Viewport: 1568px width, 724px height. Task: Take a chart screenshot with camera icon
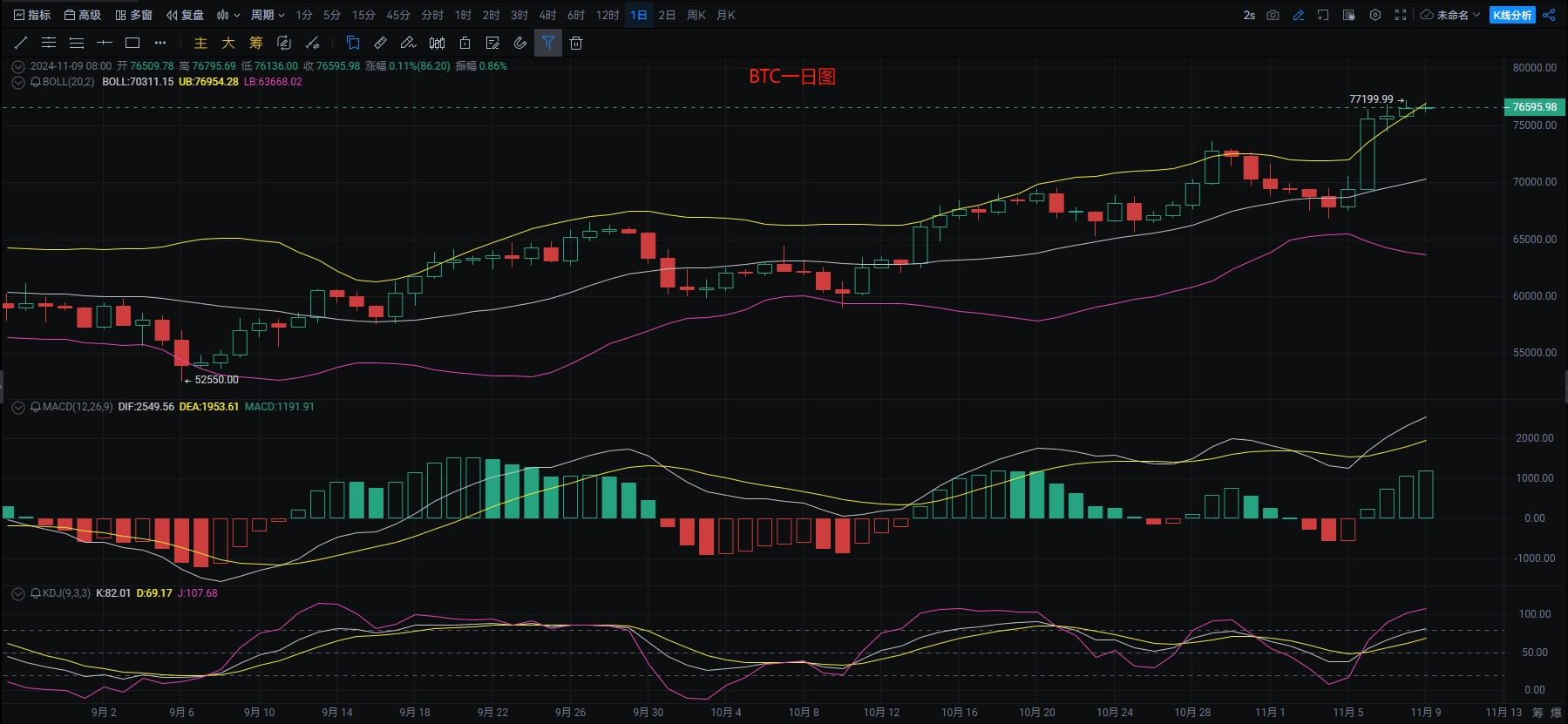coord(1273,15)
